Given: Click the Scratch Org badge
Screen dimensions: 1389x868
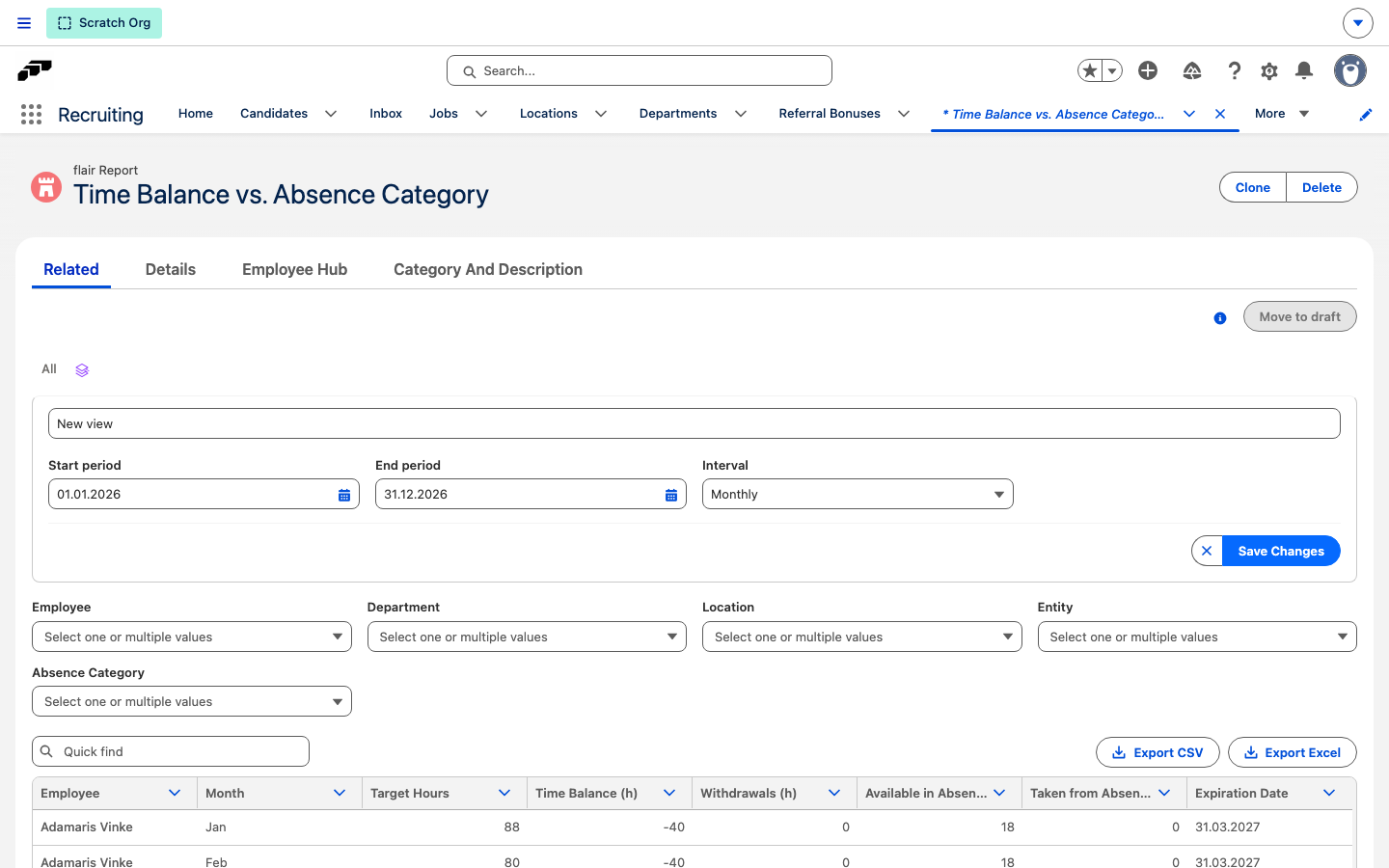Looking at the screenshot, I should click(104, 23).
